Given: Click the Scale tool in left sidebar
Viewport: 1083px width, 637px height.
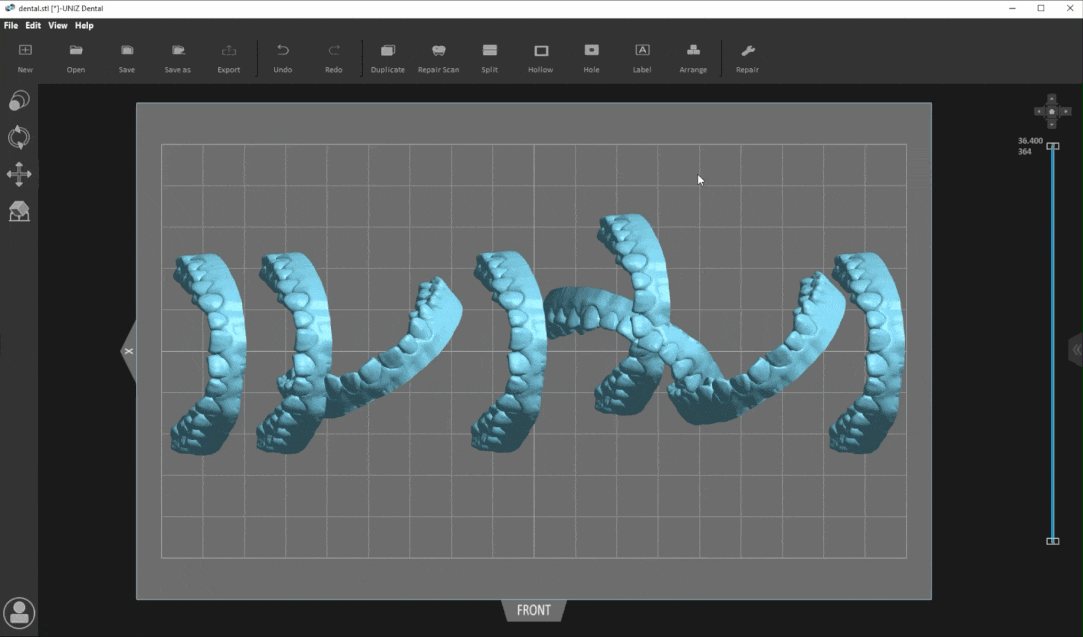Looking at the screenshot, I should coord(19,101).
